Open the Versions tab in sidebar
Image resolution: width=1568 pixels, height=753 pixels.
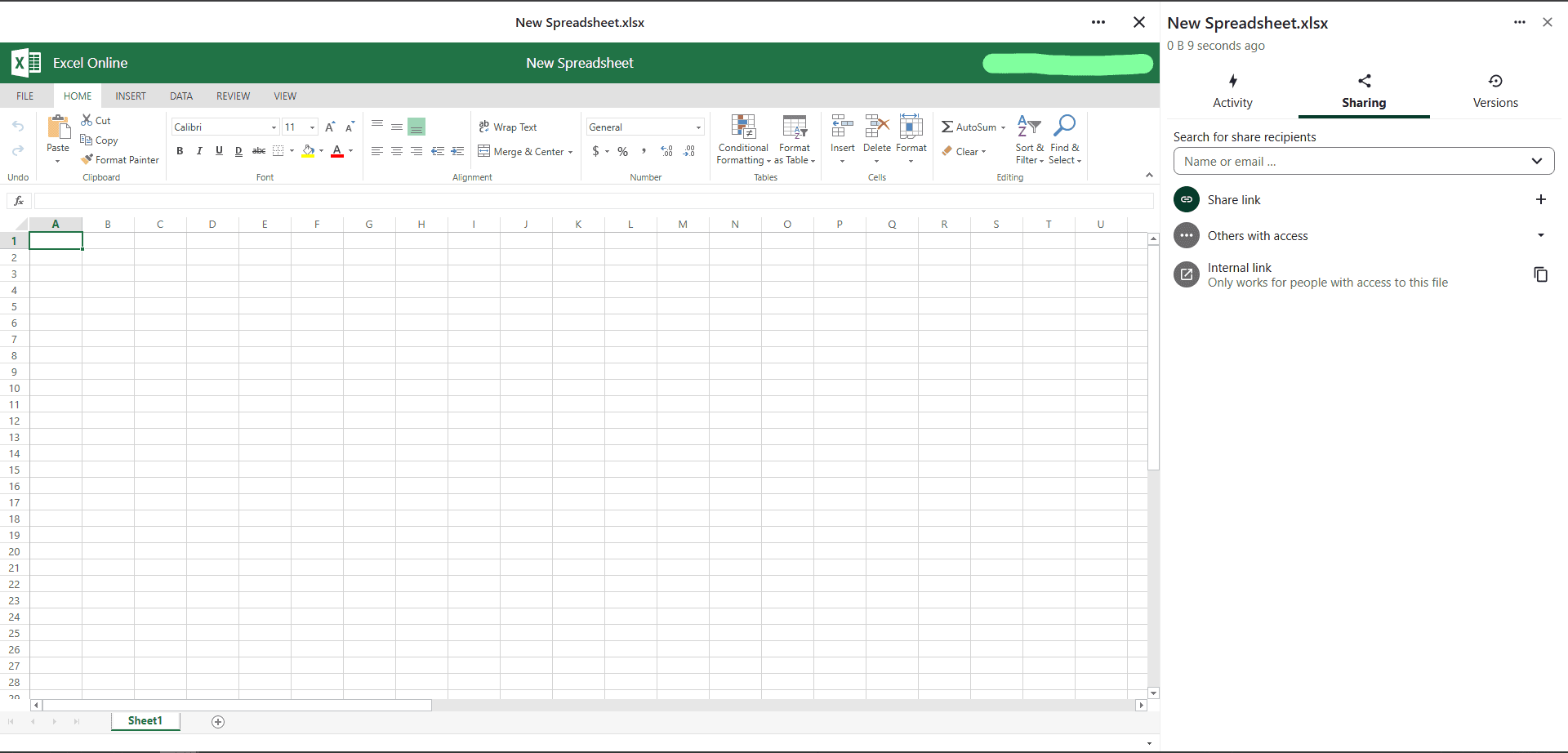tap(1494, 91)
